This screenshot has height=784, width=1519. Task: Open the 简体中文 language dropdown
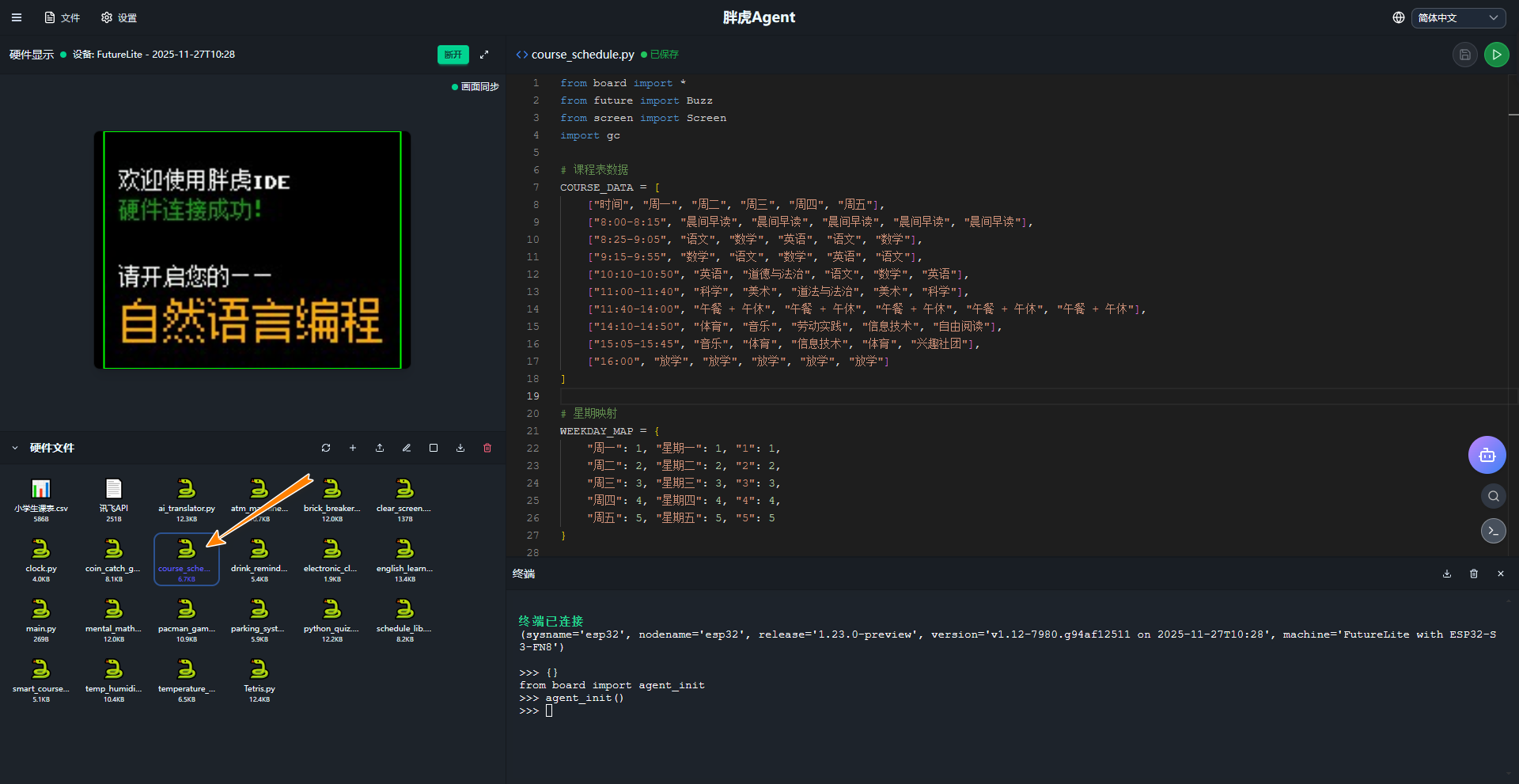pyautogui.click(x=1457, y=17)
